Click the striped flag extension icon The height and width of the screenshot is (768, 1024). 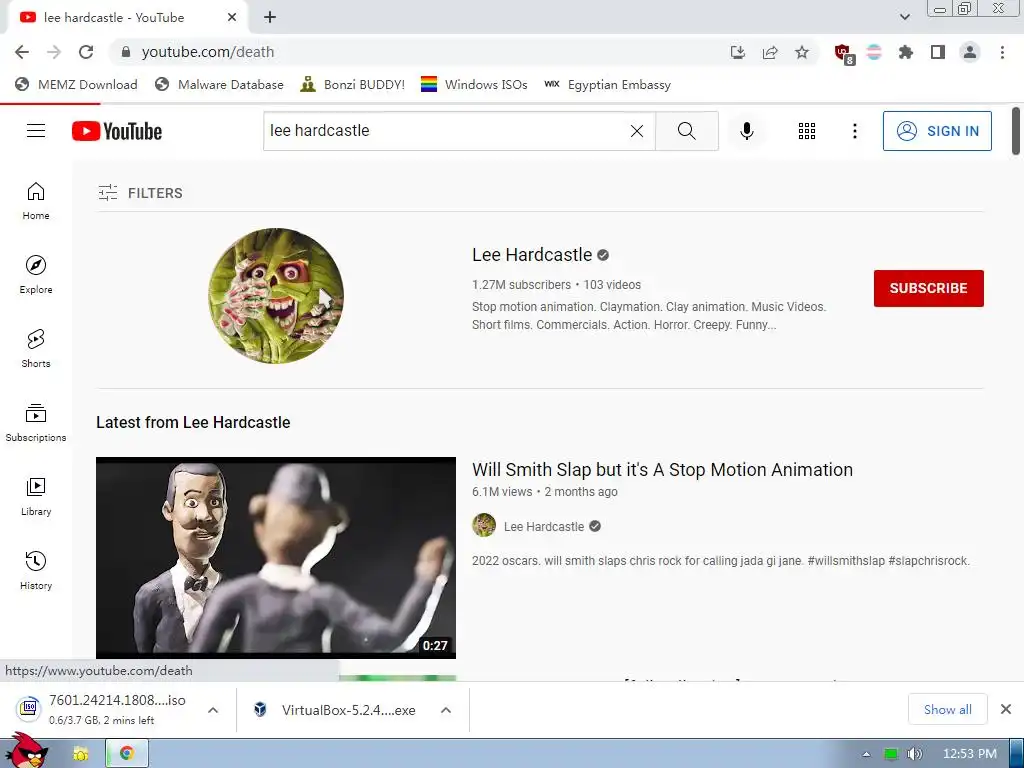pyautogui.click(x=874, y=52)
